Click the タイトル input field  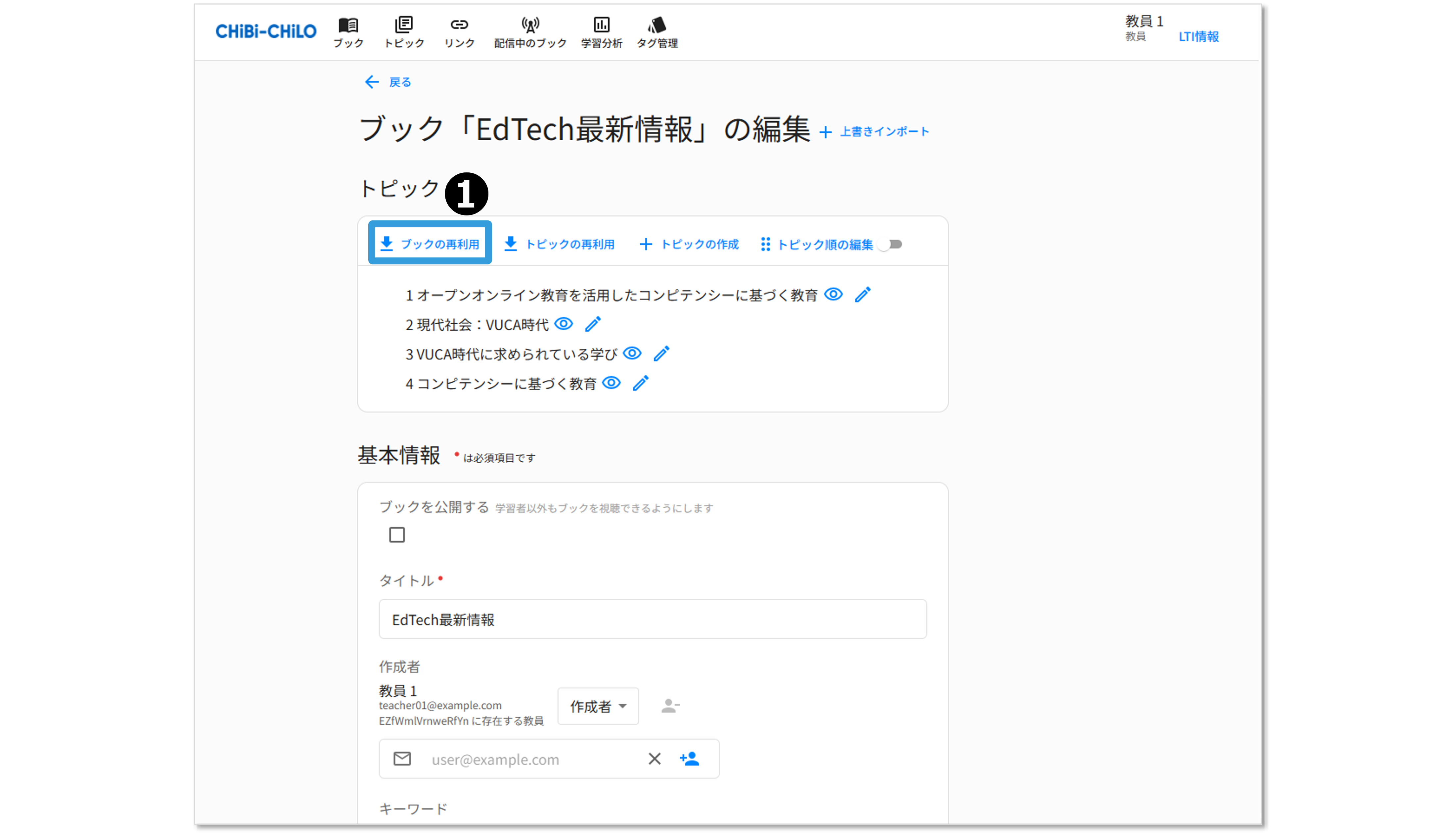[652, 619]
